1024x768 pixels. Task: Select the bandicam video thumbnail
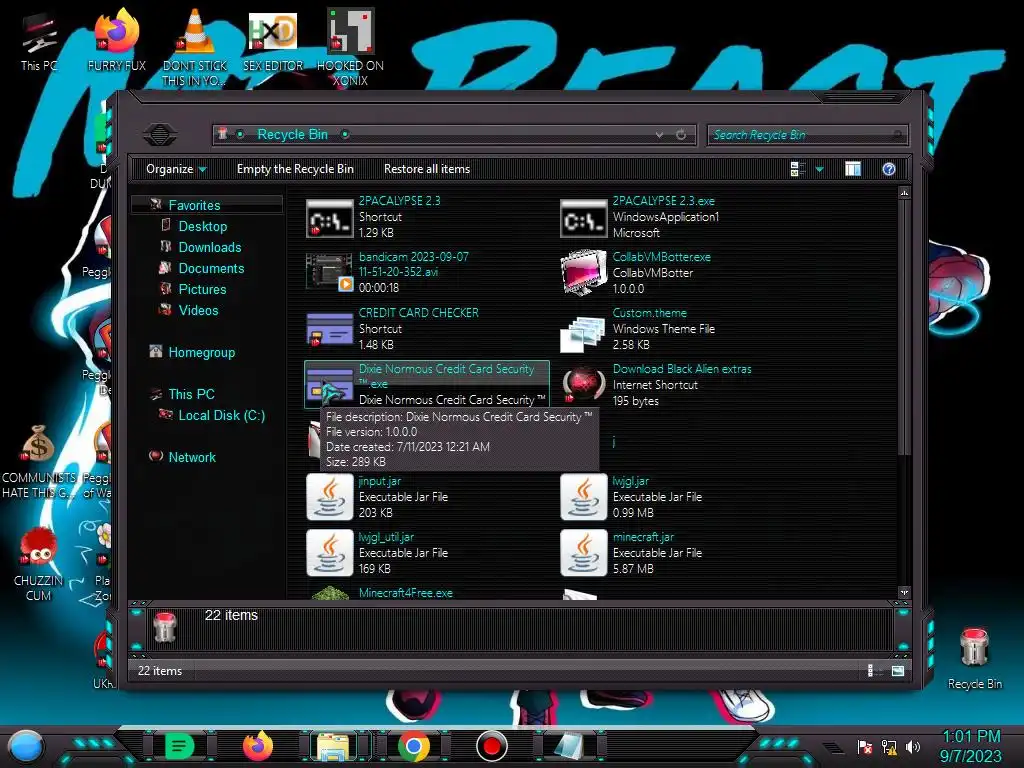pyautogui.click(x=329, y=272)
